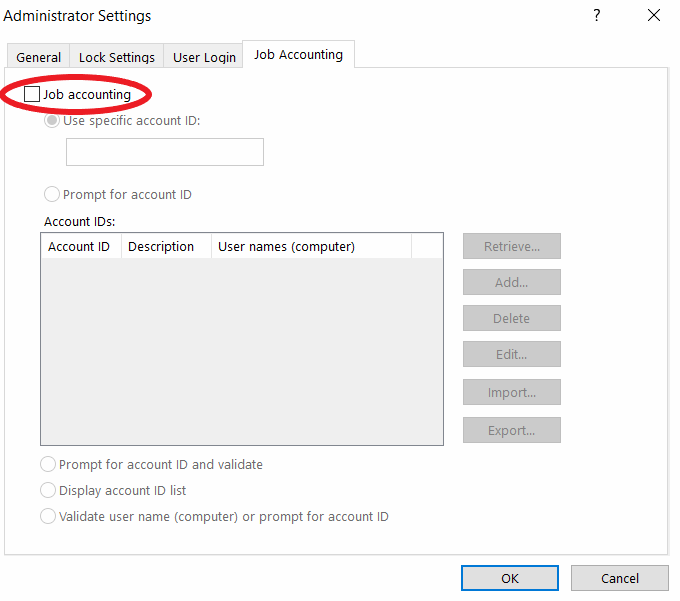Dismiss dialog with the Cancel button
Screen dimensions: 680x601
(620, 578)
